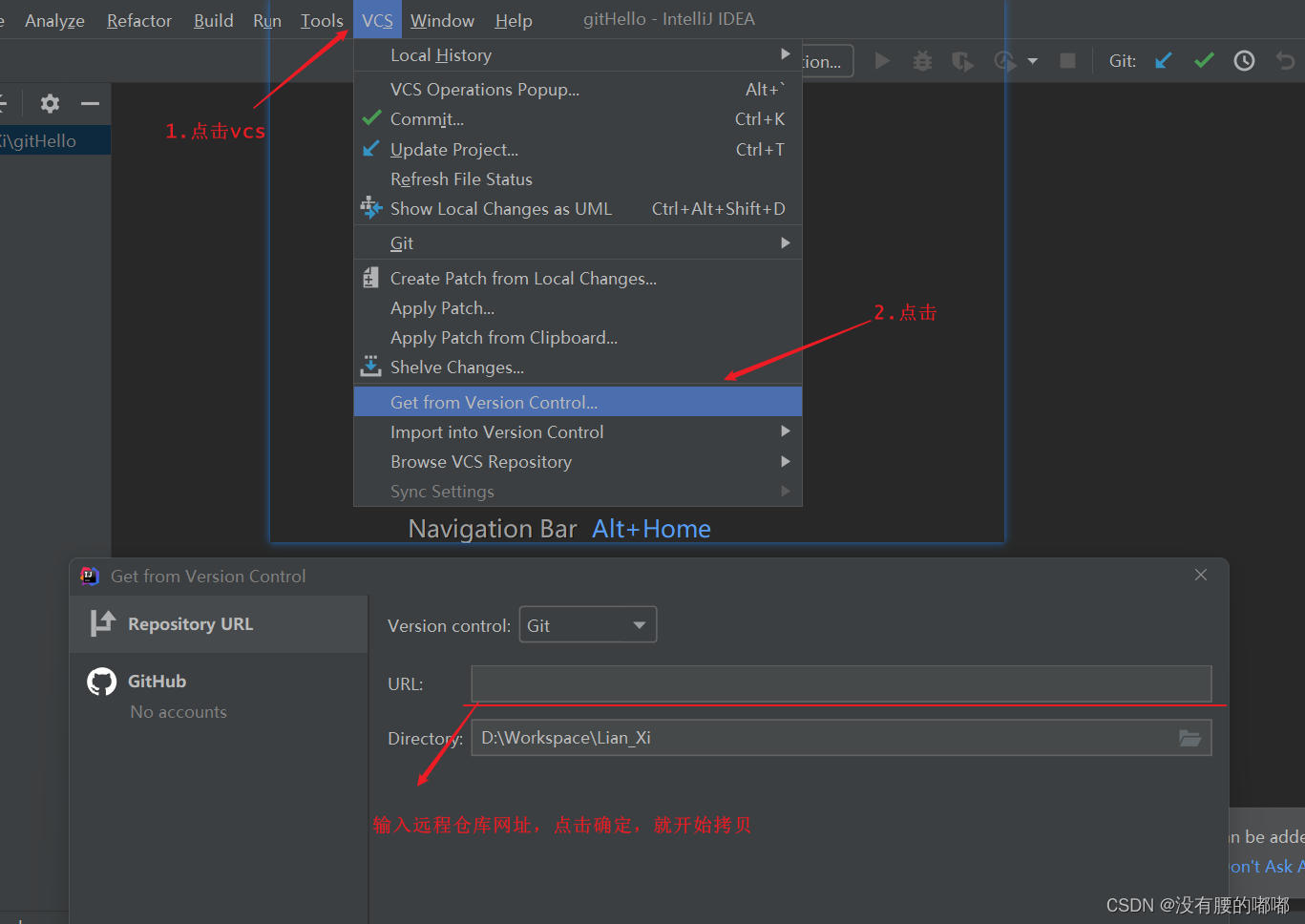1305x924 pixels.
Task: Open the VCS menu
Action: [x=377, y=20]
